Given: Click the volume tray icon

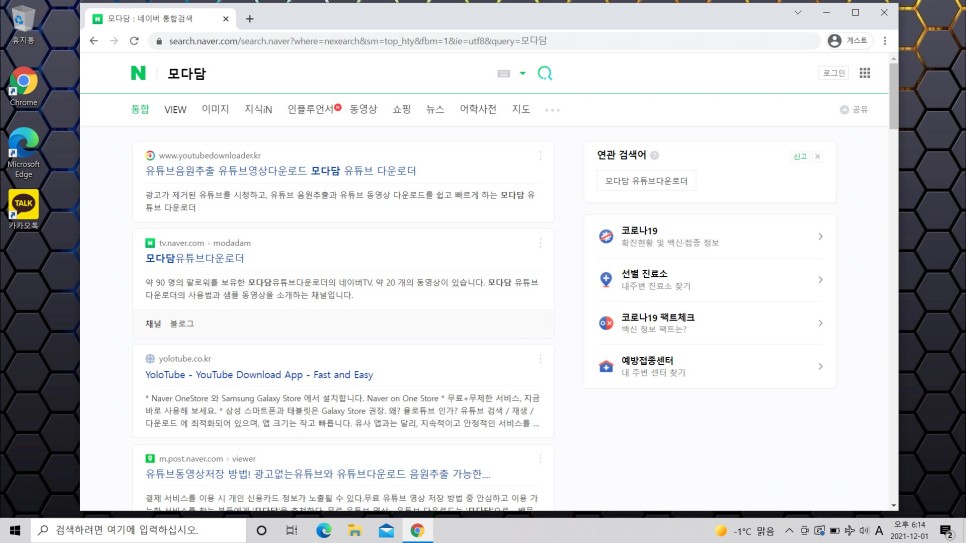Looking at the screenshot, I should [864, 530].
